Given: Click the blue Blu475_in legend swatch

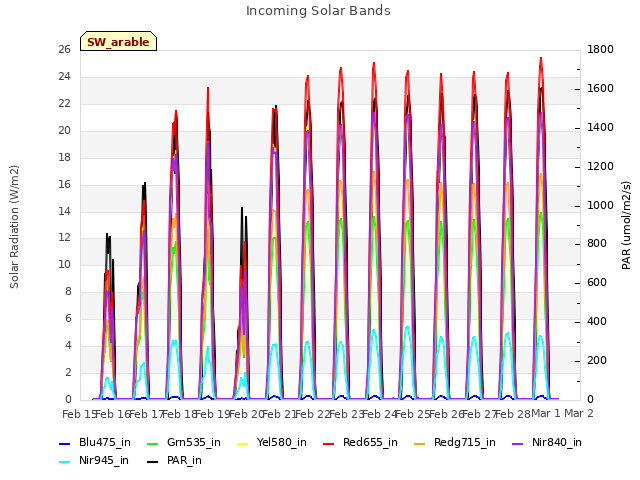Looking at the screenshot, I should click(64, 444).
